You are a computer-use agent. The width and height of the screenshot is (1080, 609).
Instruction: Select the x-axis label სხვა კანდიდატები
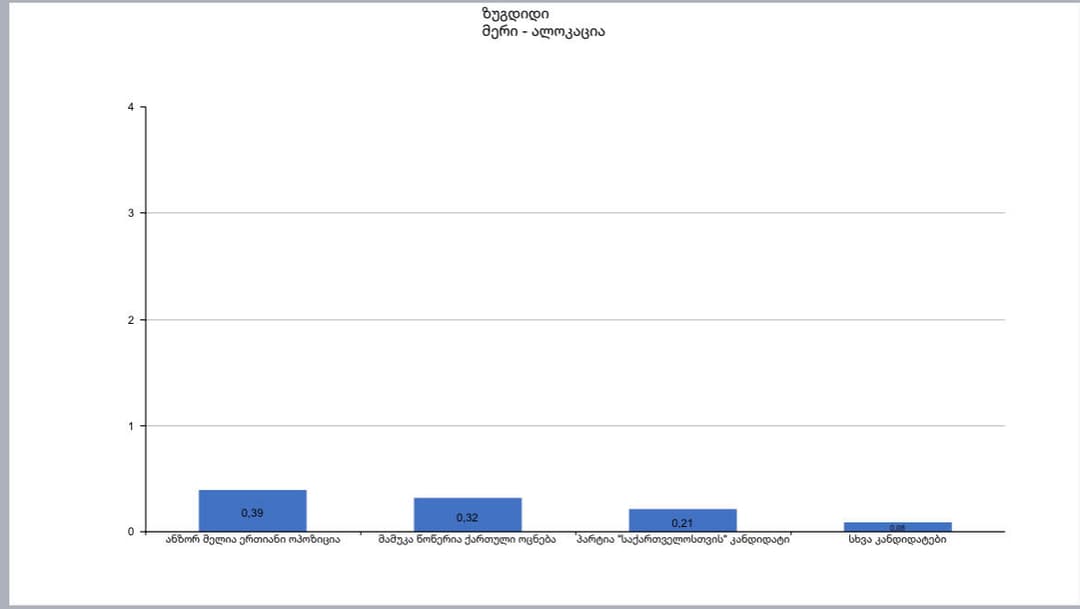[897, 541]
